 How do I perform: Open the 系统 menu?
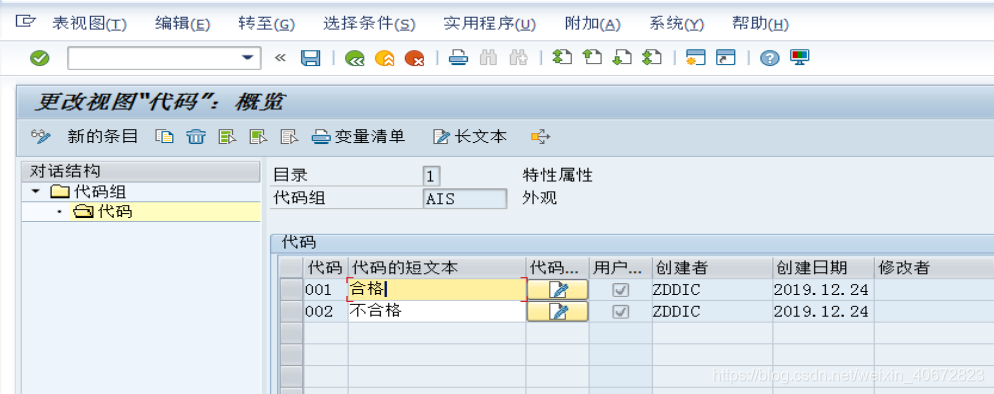[x=676, y=24]
